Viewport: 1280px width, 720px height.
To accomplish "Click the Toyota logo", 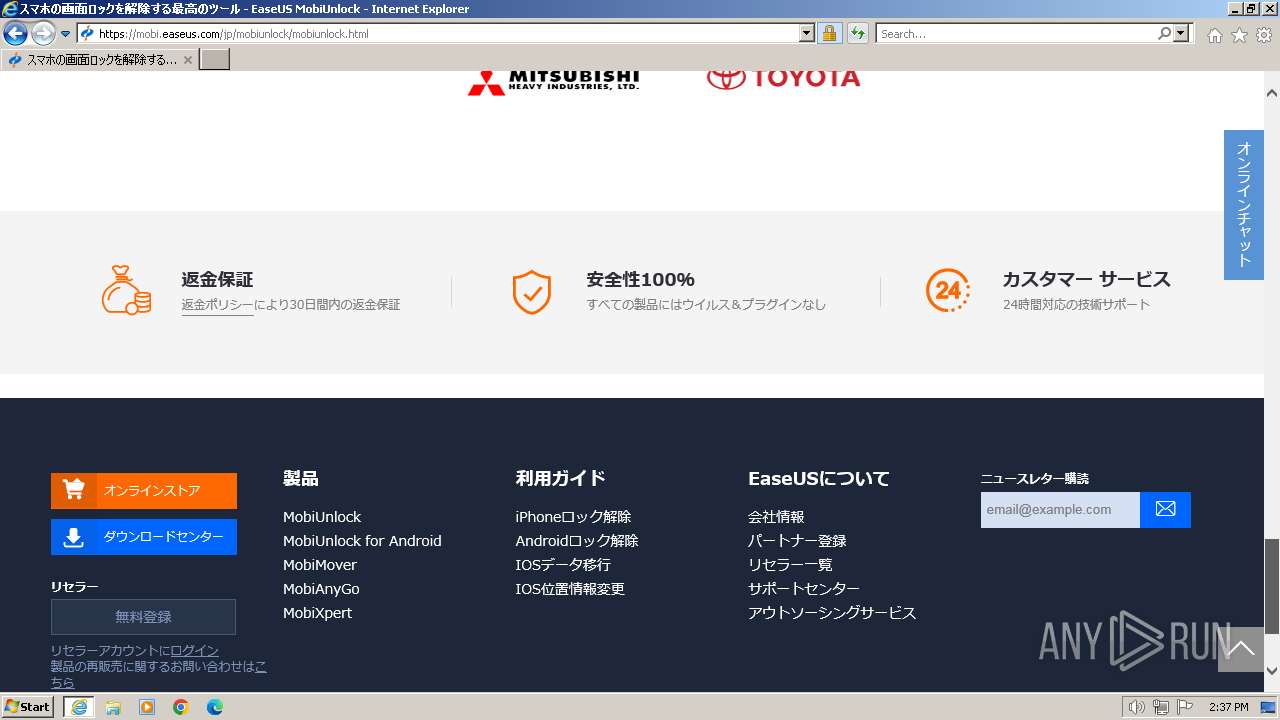I will (x=783, y=79).
